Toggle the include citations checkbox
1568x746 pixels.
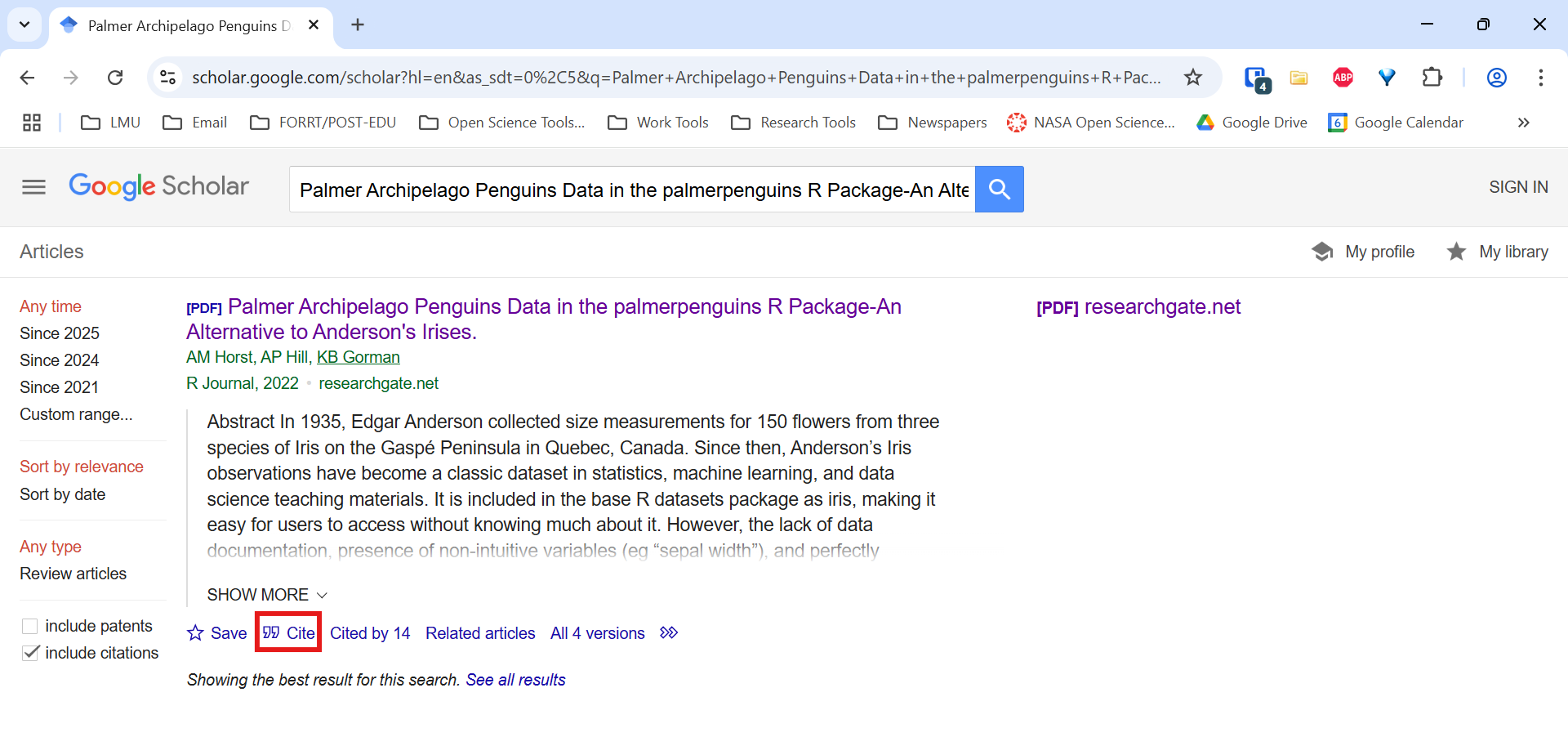[30, 653]
